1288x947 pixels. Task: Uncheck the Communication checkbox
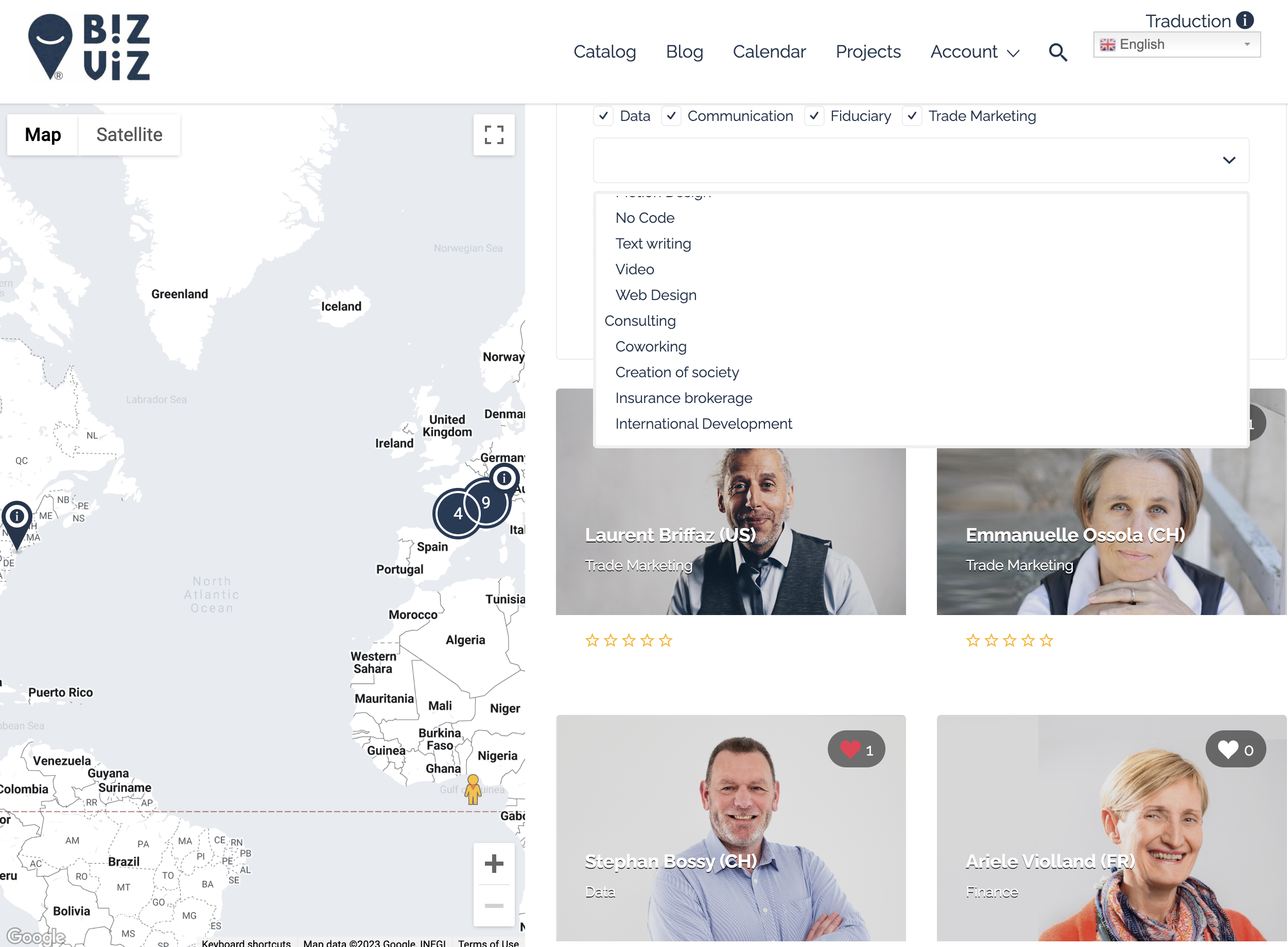coord(671,116)
